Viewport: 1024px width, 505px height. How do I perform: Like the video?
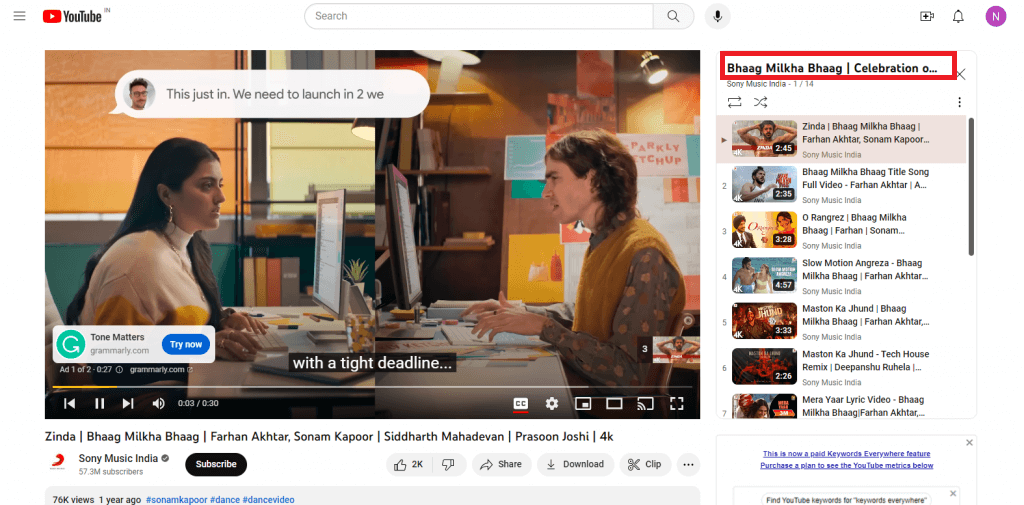tap(408, 464)
